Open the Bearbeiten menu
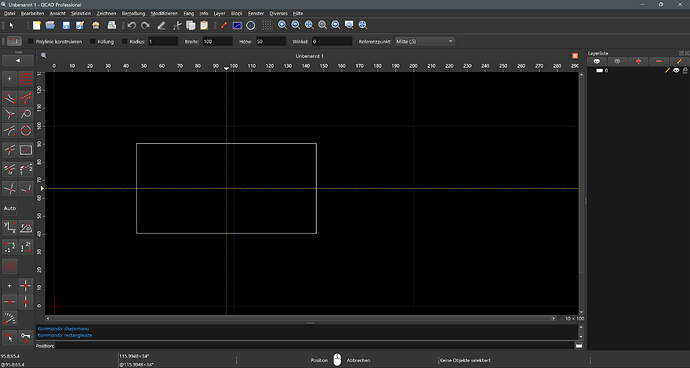 pyautogui.click(x=33, y=13)
